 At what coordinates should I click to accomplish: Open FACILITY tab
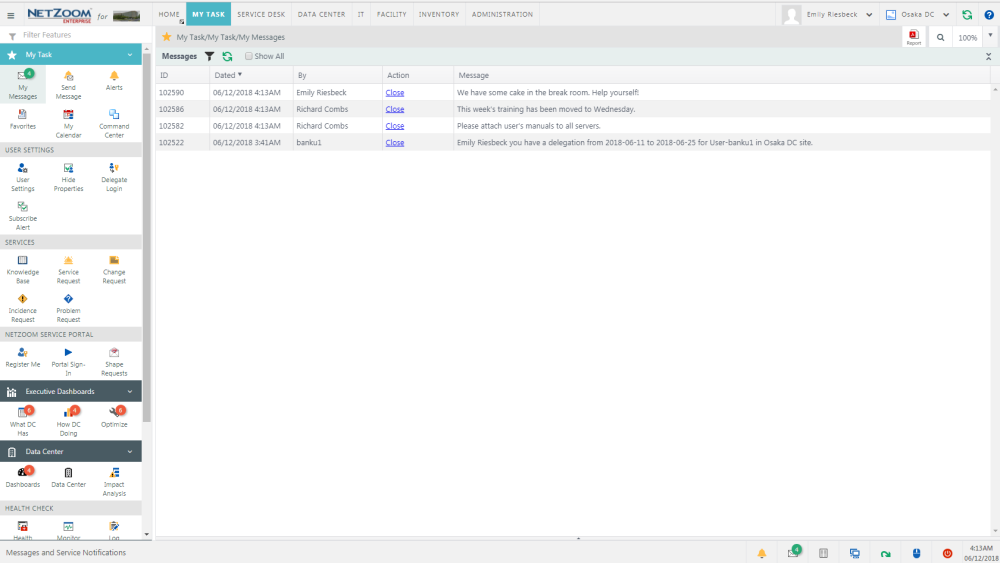(x=392, y=14)
